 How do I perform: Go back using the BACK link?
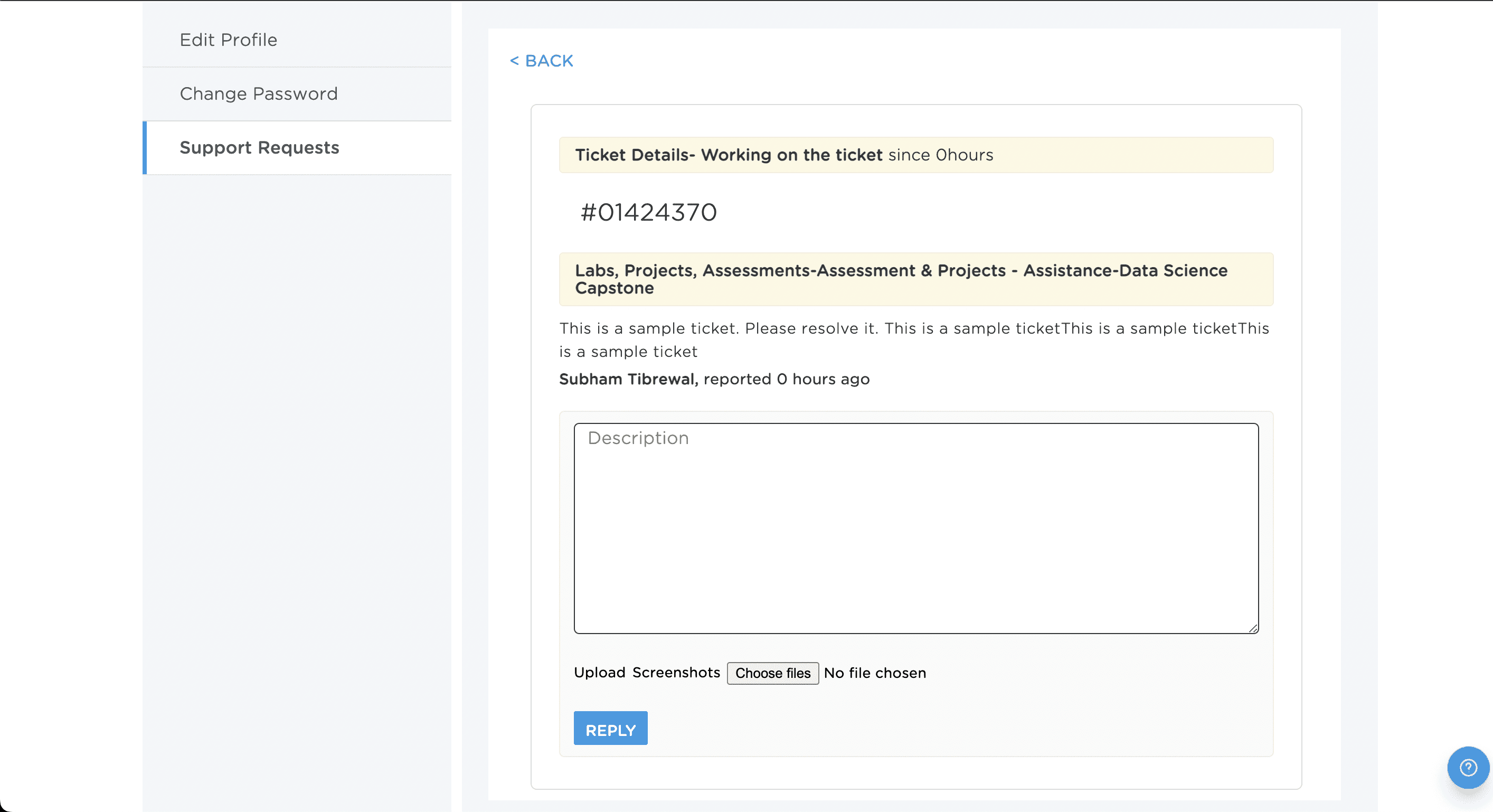541,61
